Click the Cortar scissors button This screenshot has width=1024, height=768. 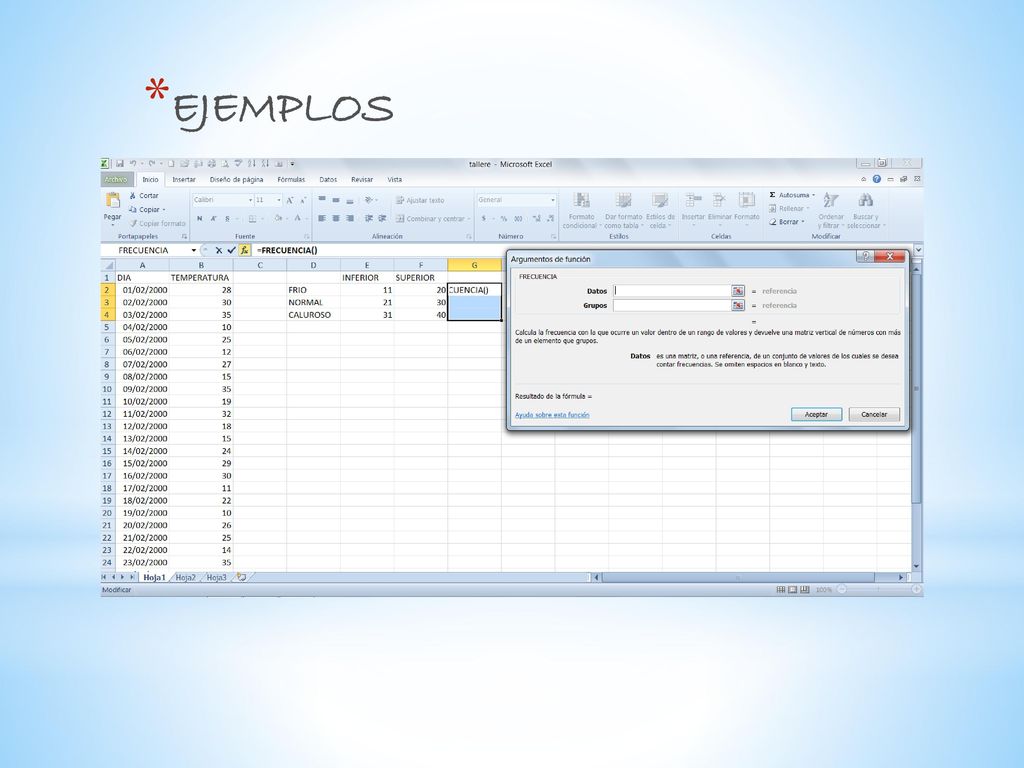(x=144, y=196)
